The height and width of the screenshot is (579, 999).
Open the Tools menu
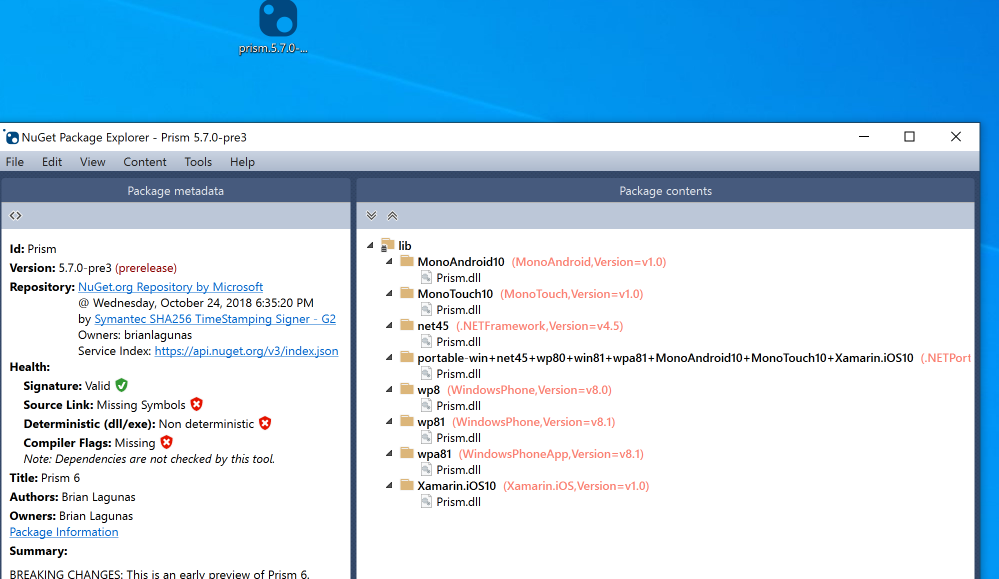click(x=197, y=161)
